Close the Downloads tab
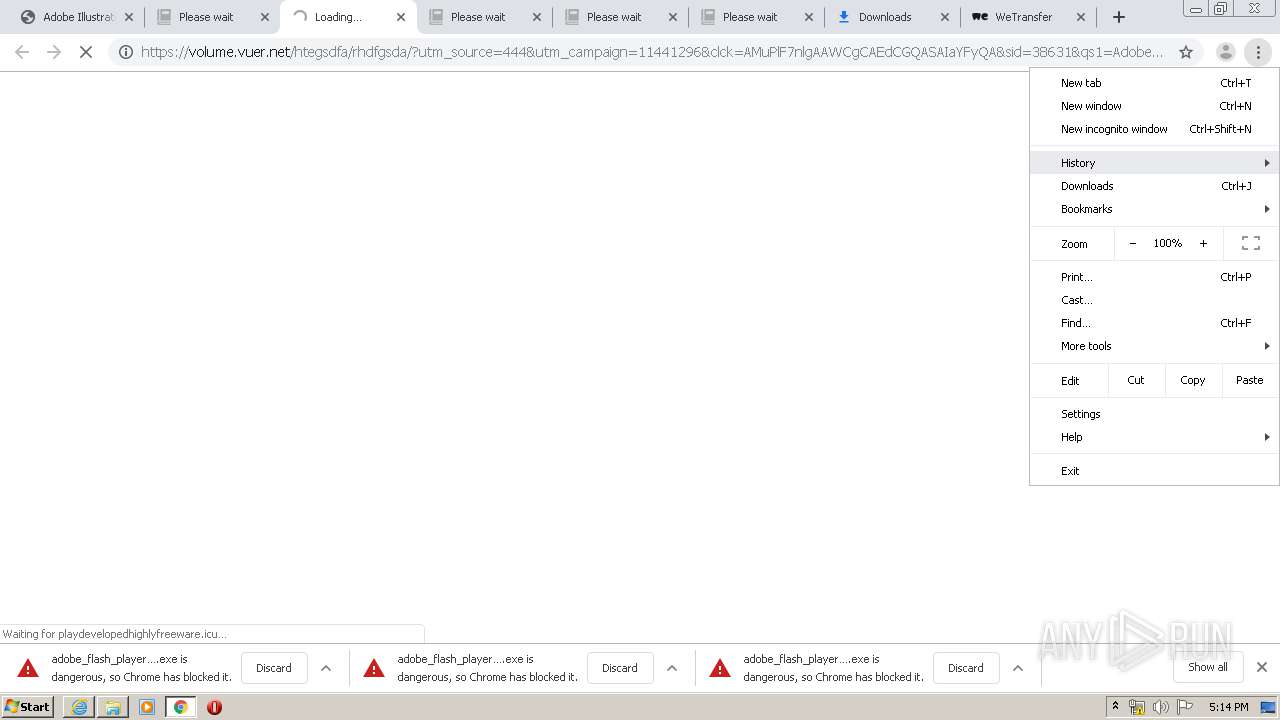 tap(945, 17)
